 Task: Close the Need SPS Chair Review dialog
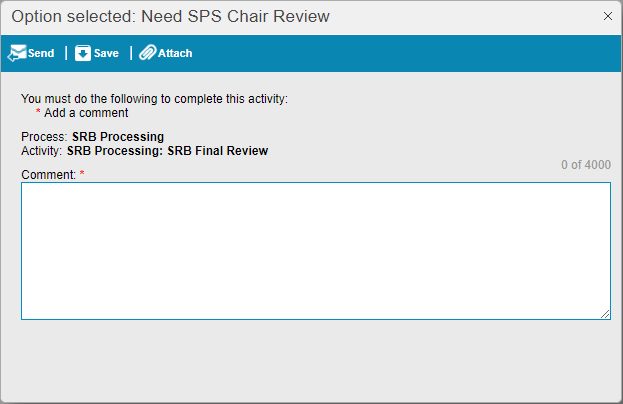point(608,16)
